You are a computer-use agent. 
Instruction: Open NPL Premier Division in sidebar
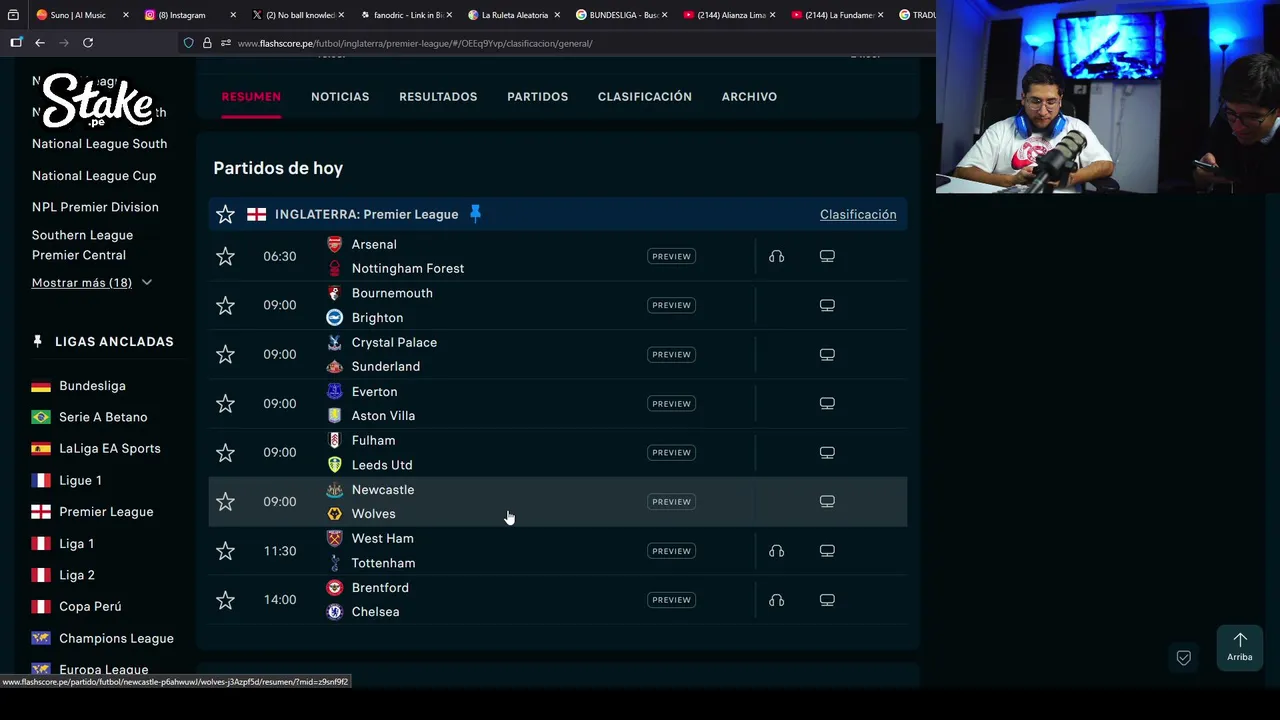coord(95,207)
